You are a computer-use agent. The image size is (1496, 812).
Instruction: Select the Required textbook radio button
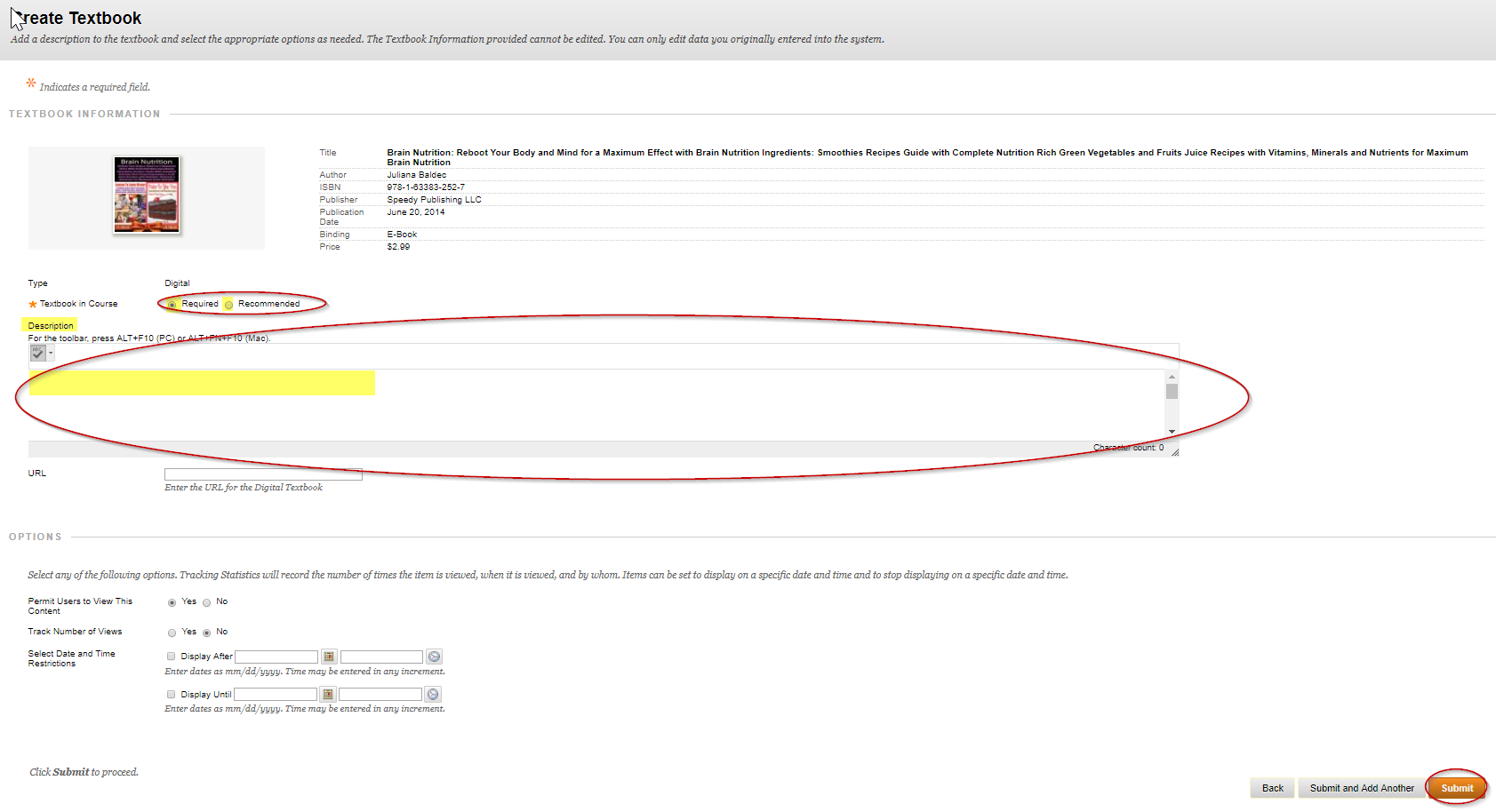pos(172,305)
